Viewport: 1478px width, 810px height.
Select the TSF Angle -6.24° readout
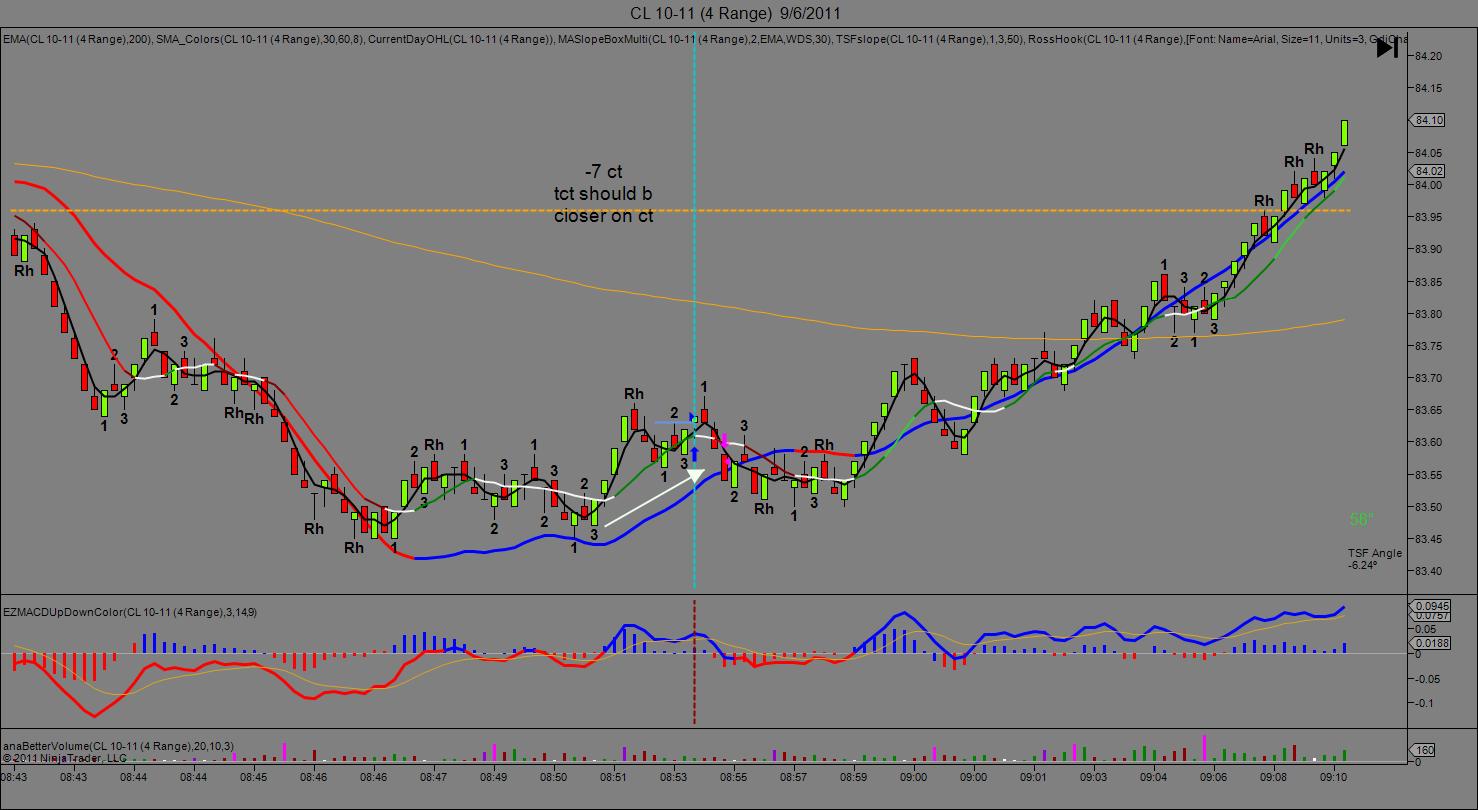pyautogui.click(x=1374, y=559)
